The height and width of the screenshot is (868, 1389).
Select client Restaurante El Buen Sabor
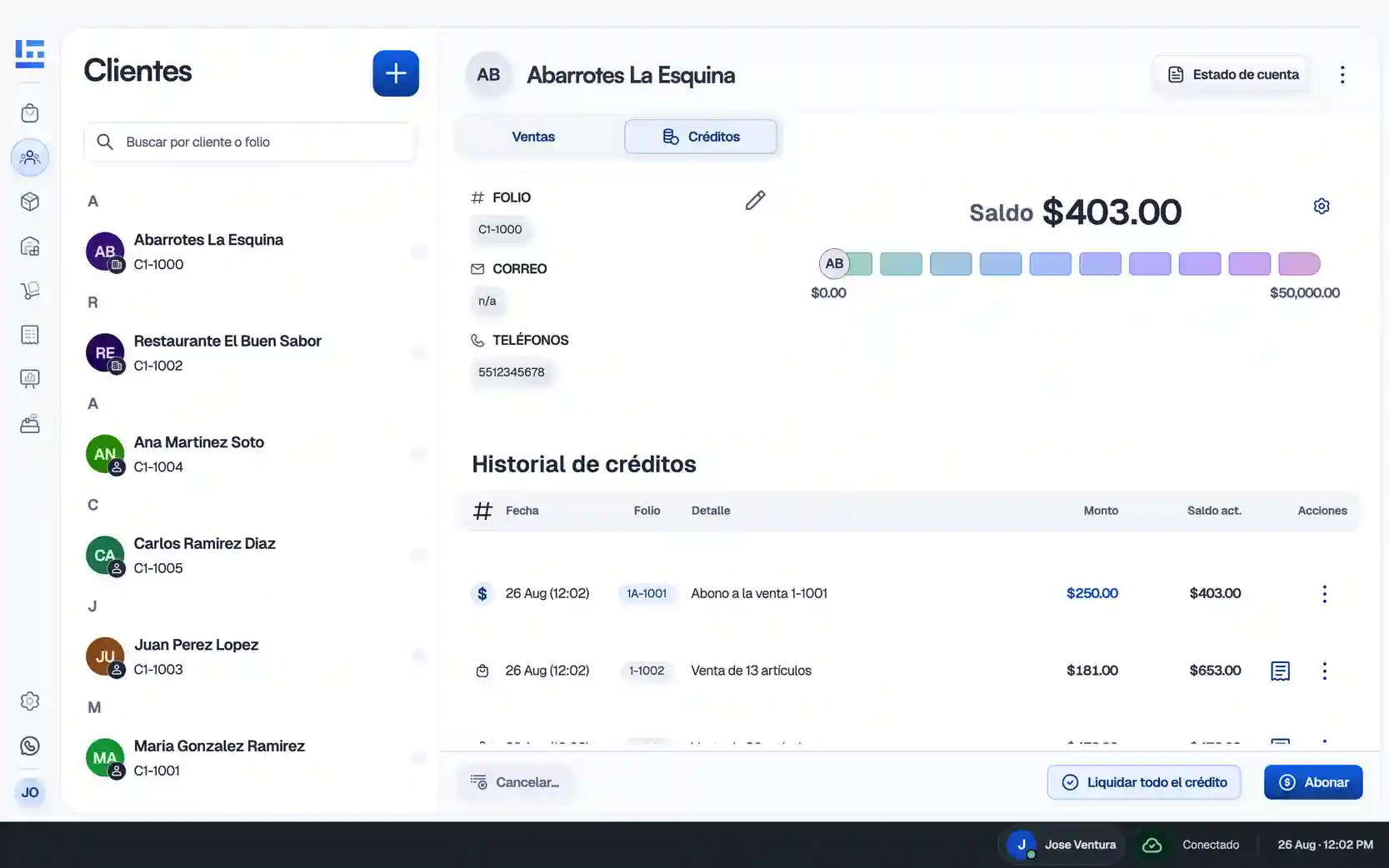255,353
